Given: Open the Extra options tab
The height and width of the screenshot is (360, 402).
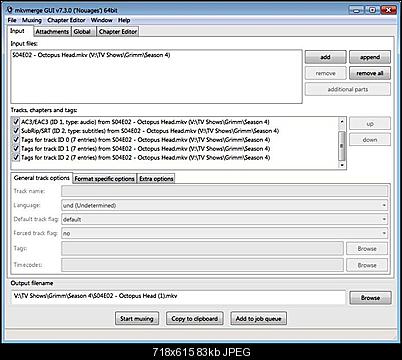Looking at the screenshot, I should click(x=156, y=179).
